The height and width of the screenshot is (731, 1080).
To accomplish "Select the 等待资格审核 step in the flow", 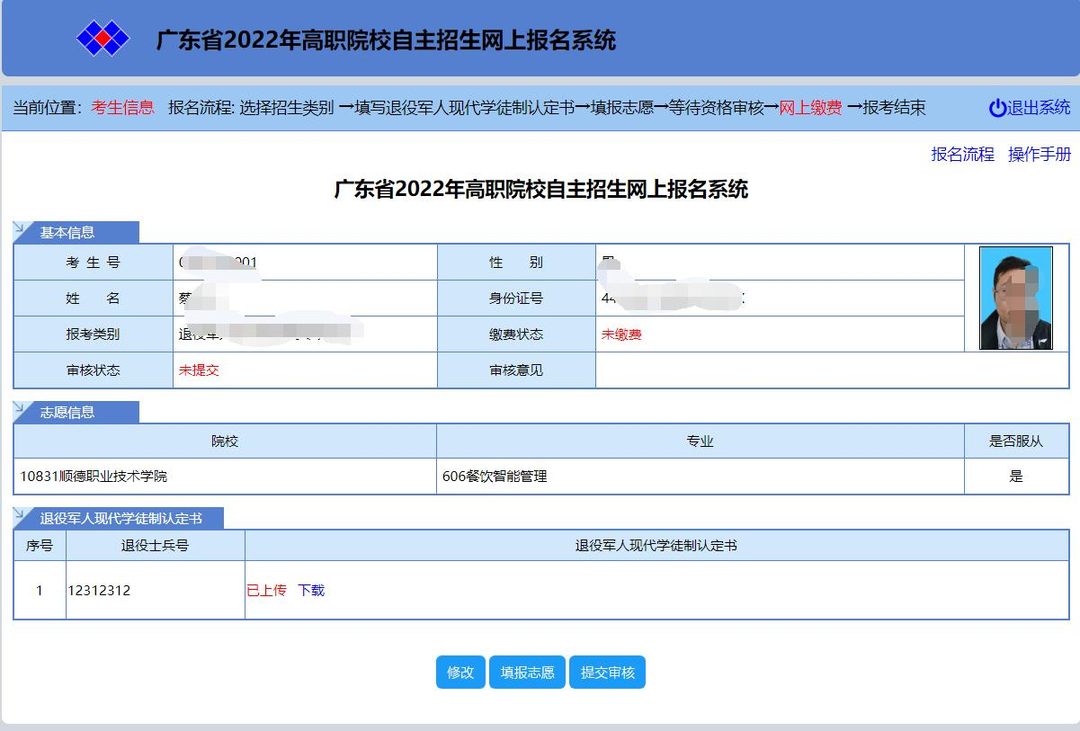I will tap(717, 108).
